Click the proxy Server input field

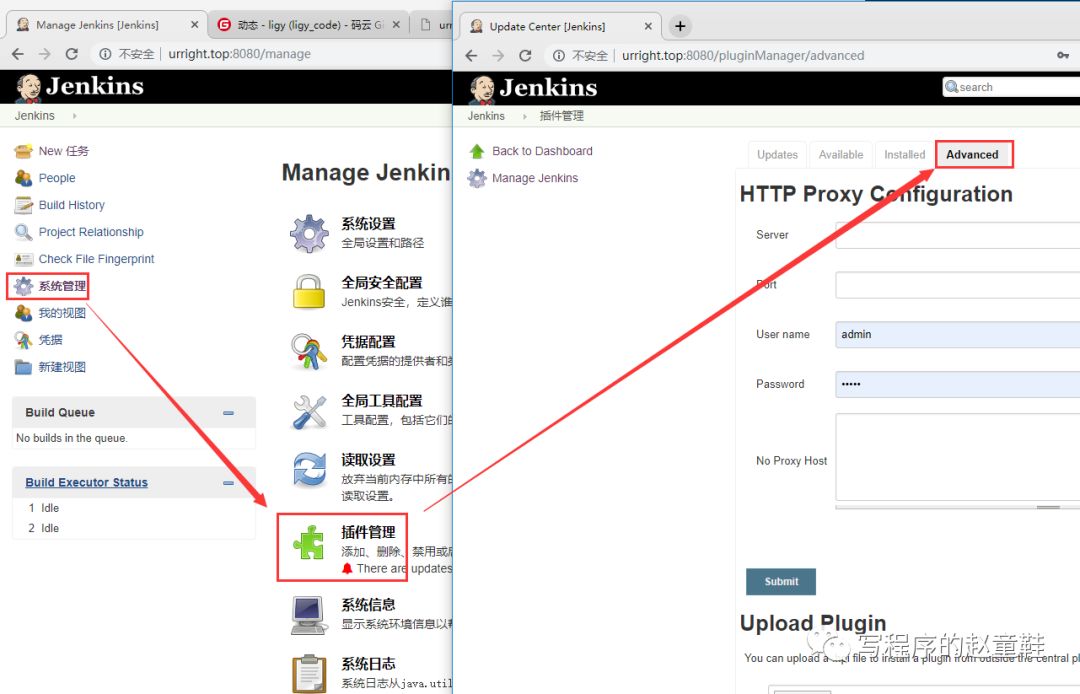(957, 235)
